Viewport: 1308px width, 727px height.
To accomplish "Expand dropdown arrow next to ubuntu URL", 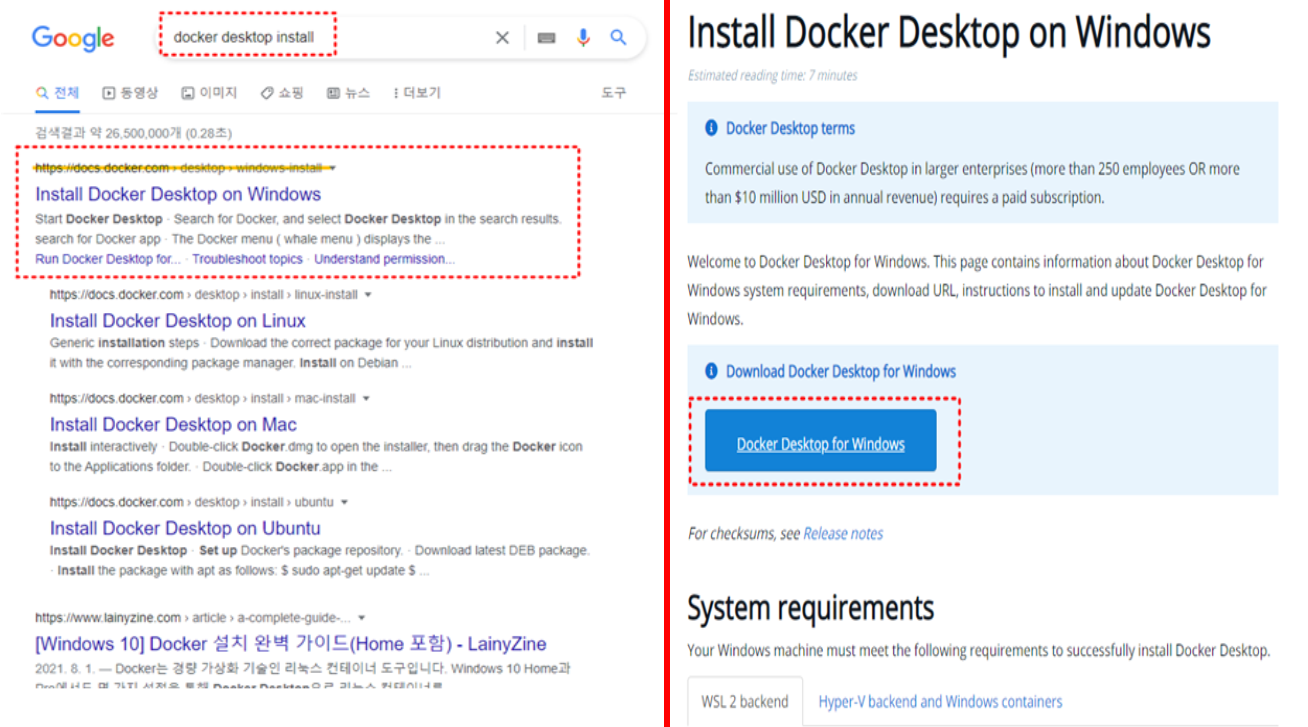I will click(344, 503).
